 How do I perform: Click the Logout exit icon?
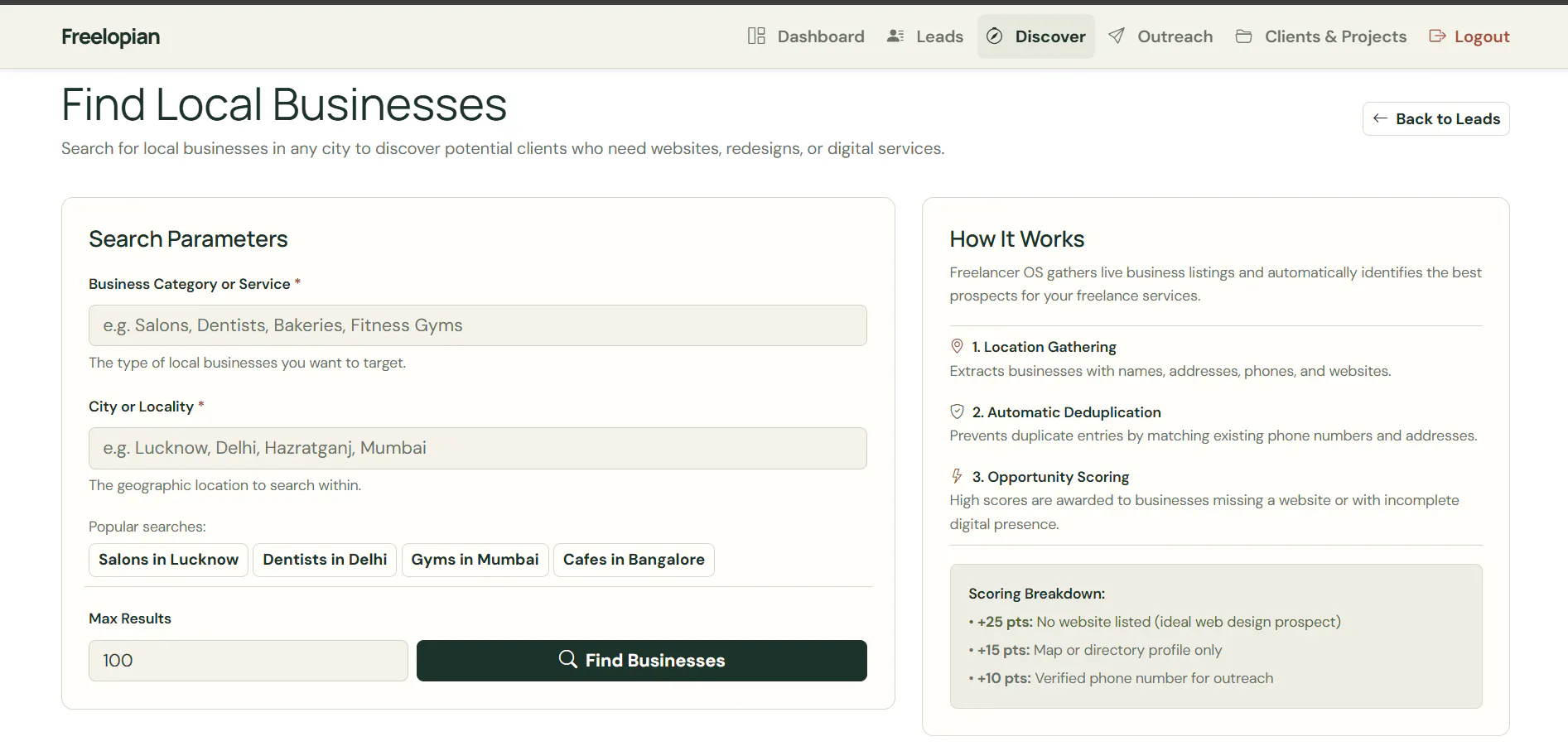1437,36
